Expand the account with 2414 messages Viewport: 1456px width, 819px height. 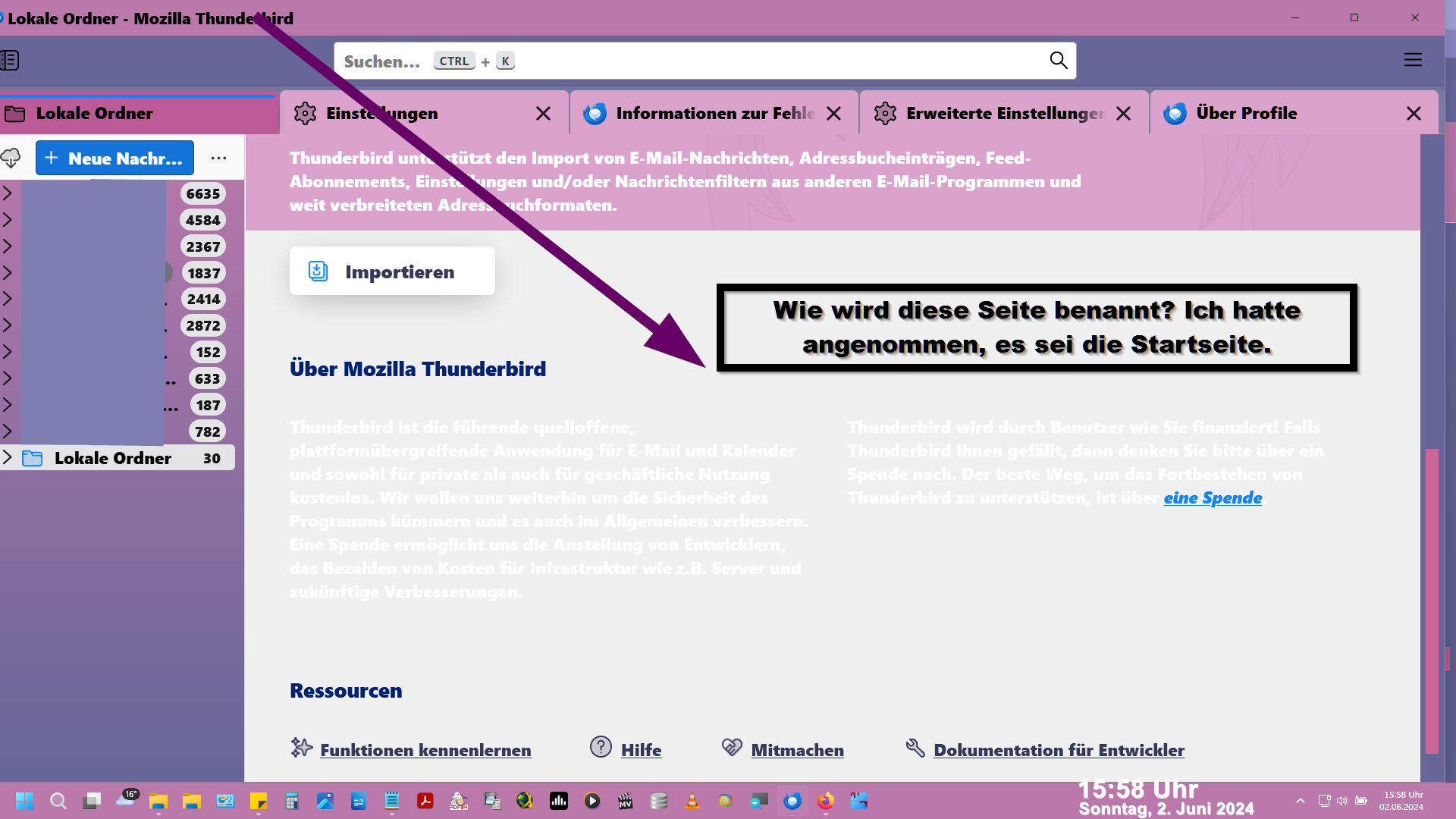[8, 299]
